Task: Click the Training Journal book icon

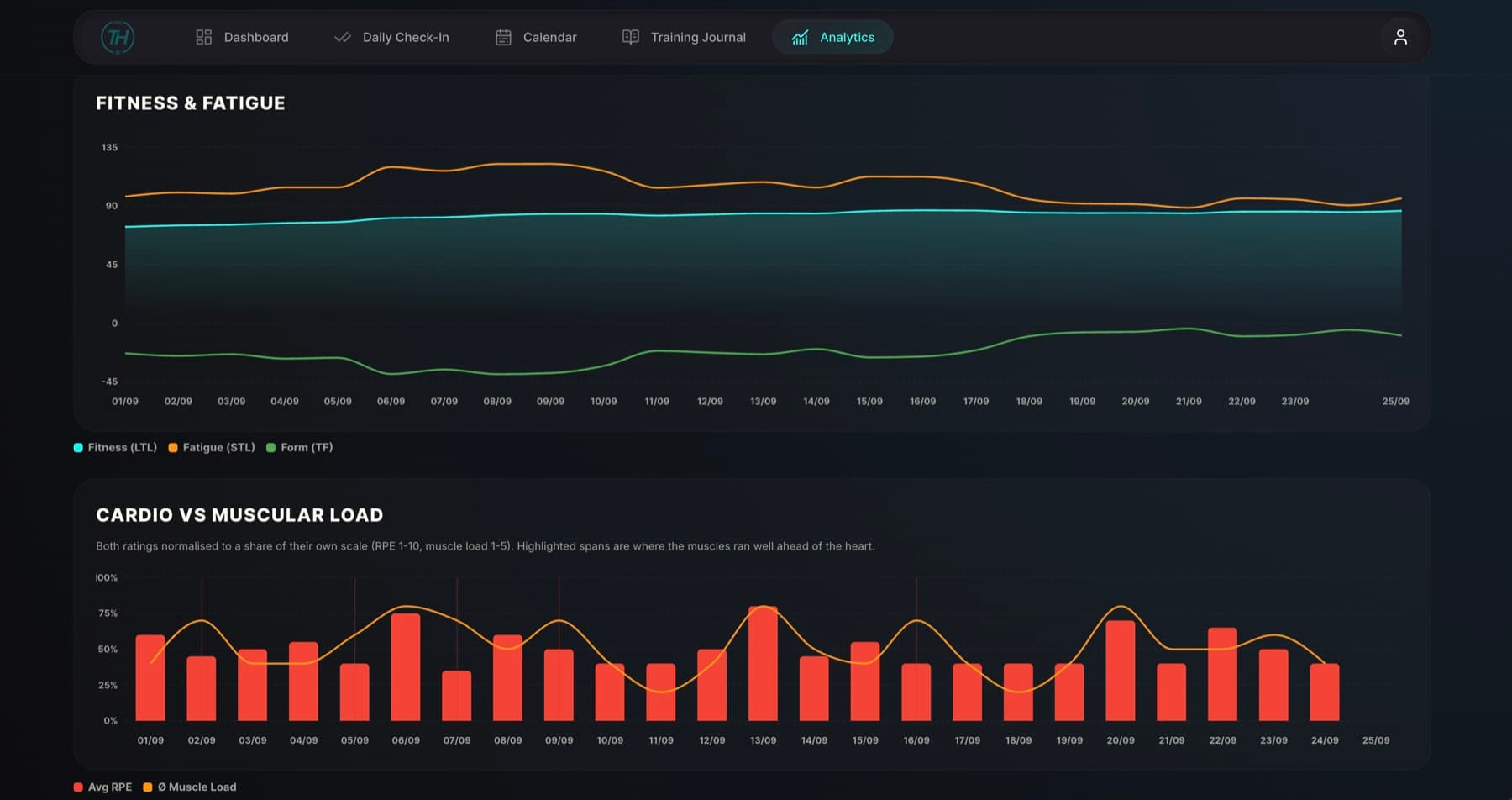Action: (630, 37)
